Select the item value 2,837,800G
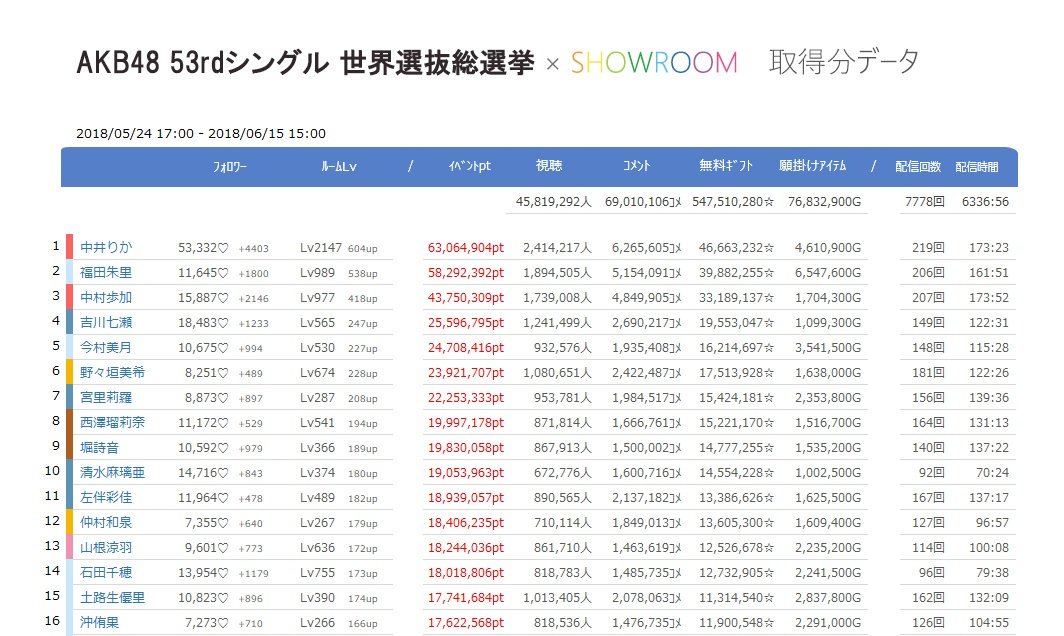This screenshot has width=1064, height=636. pyautogui.click(x=828, y=598)
